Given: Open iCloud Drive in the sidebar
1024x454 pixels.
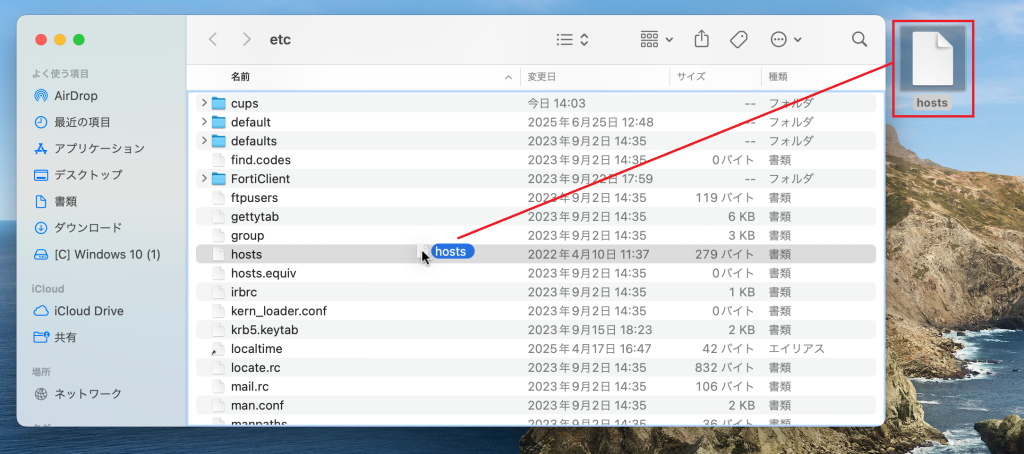Looking at the screenshot, I should pyautogui.click(x=78, y=311).
